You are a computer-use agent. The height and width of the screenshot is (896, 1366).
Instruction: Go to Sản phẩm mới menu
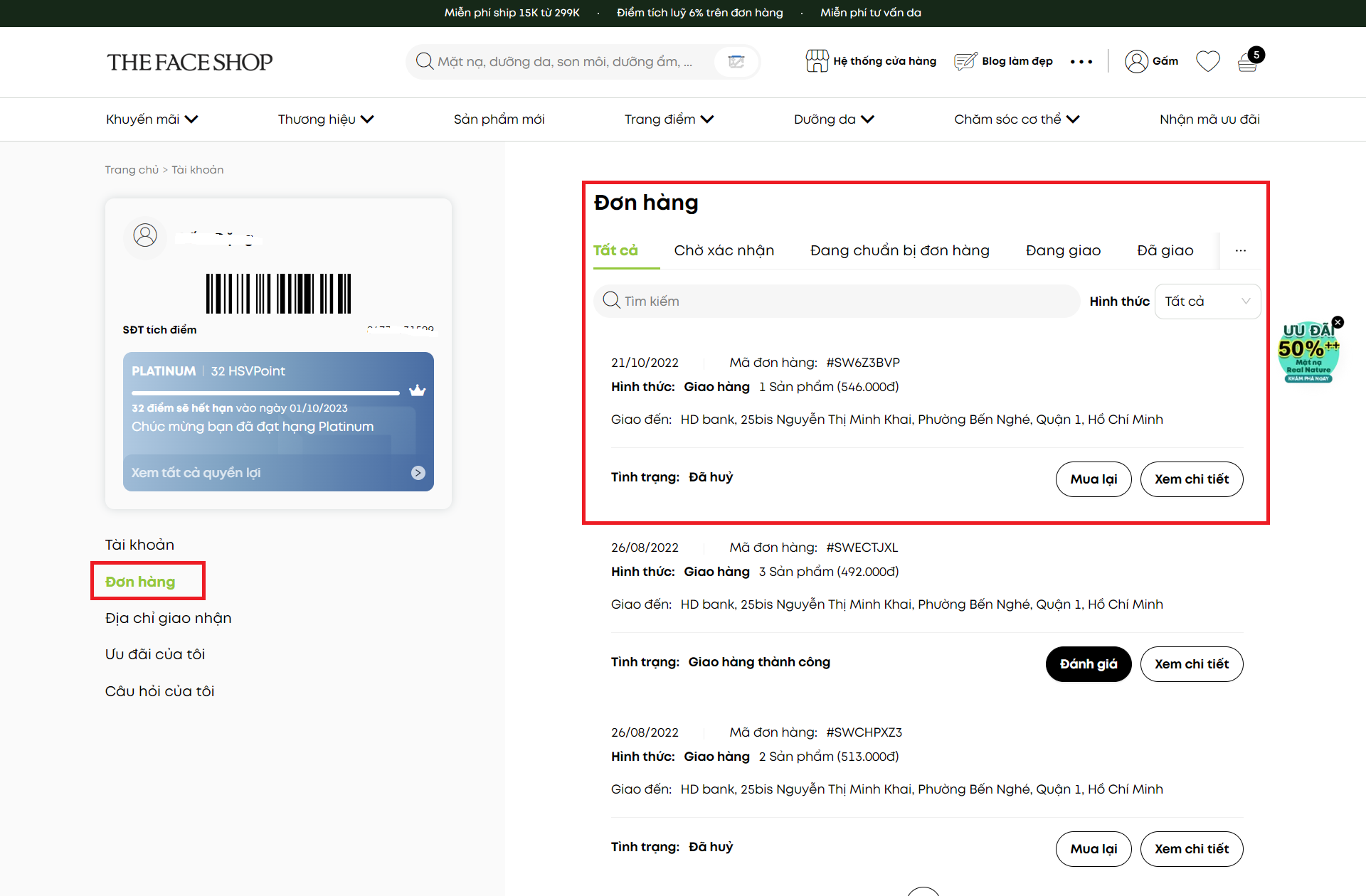point(499,119)
